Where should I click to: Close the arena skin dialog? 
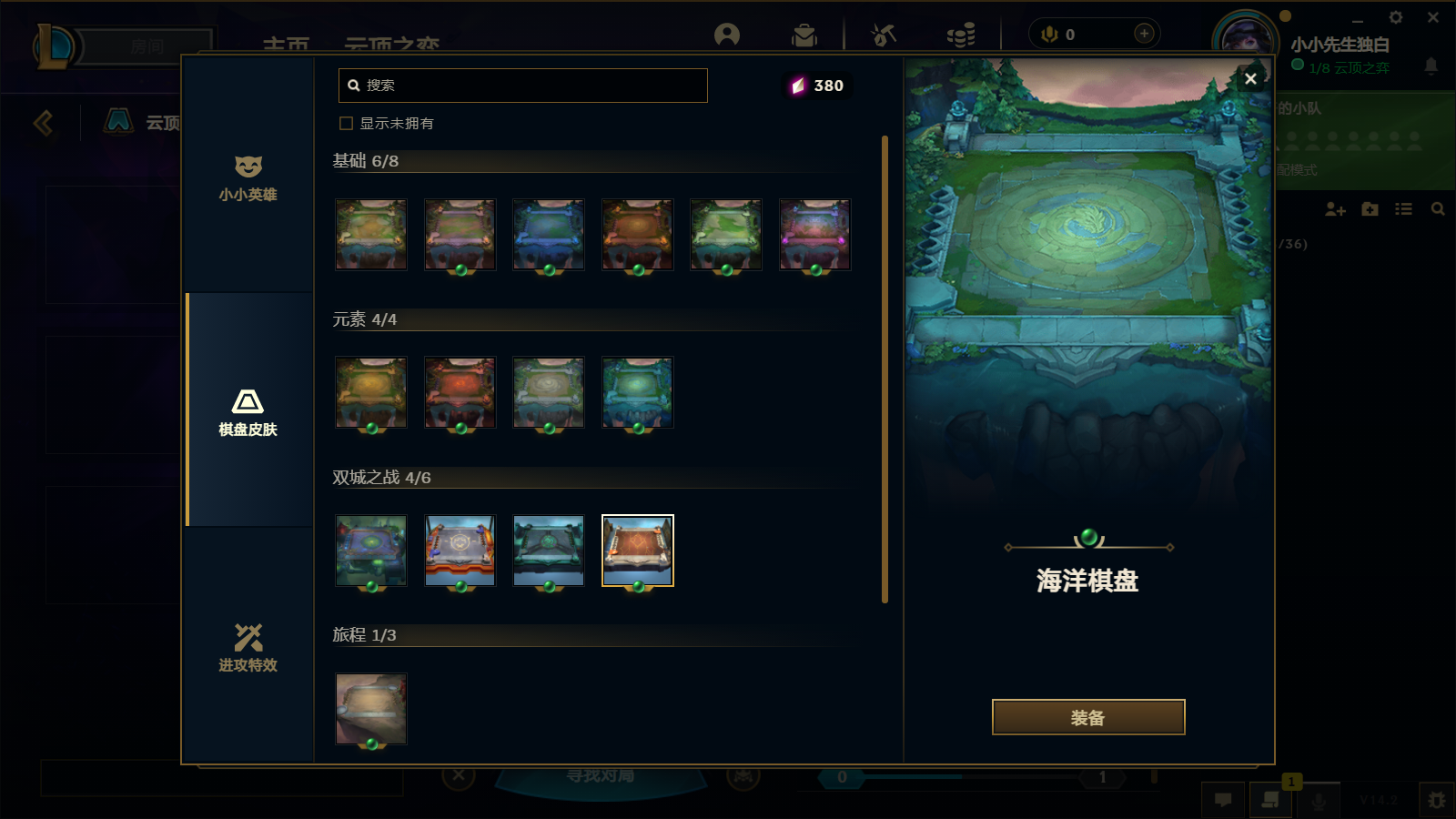pyautogui.click(x=1250, y=79)
